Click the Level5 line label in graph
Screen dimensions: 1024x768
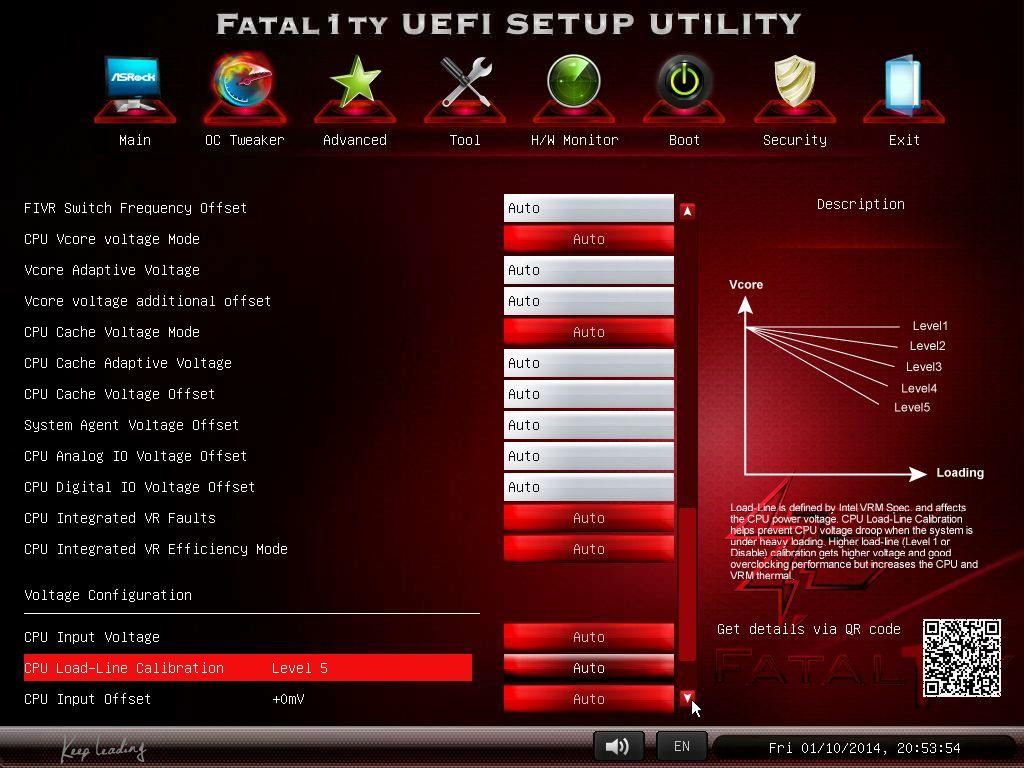(x=912, y=408)
